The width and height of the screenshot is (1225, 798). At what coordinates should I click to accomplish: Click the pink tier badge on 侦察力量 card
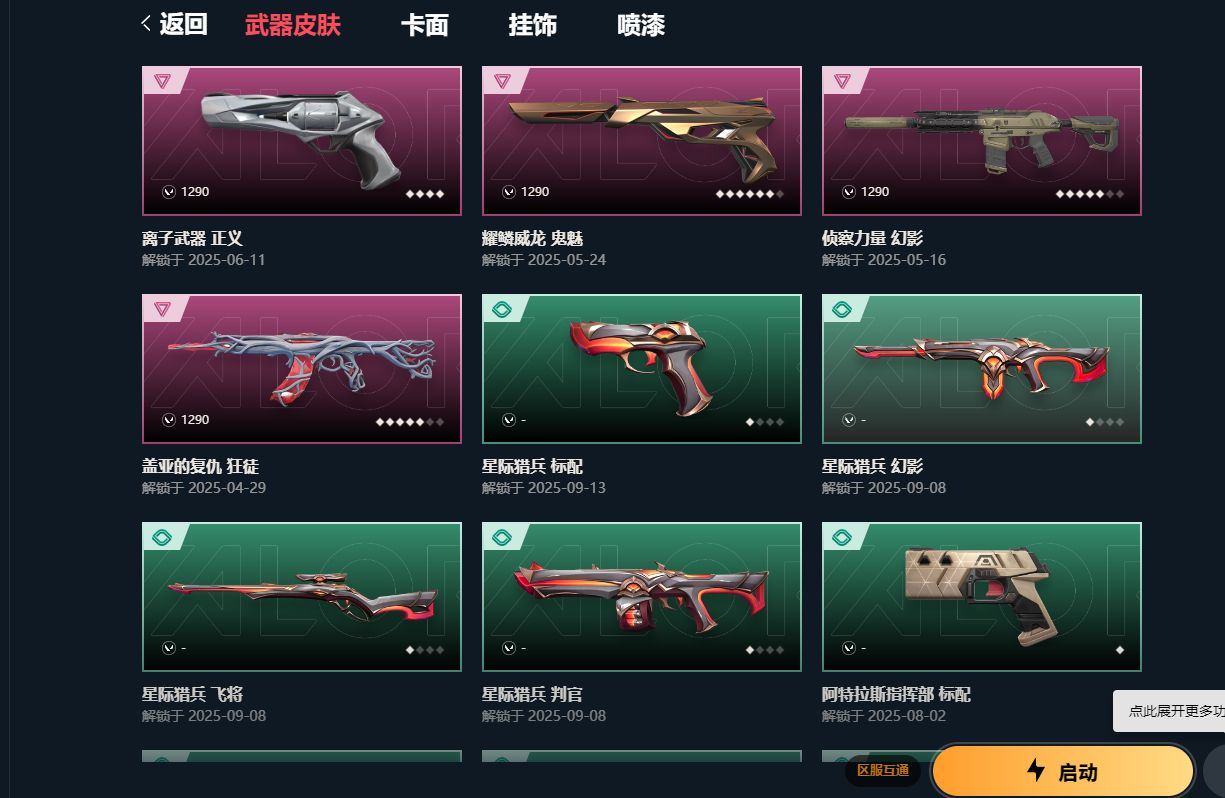tap(843, 81)
